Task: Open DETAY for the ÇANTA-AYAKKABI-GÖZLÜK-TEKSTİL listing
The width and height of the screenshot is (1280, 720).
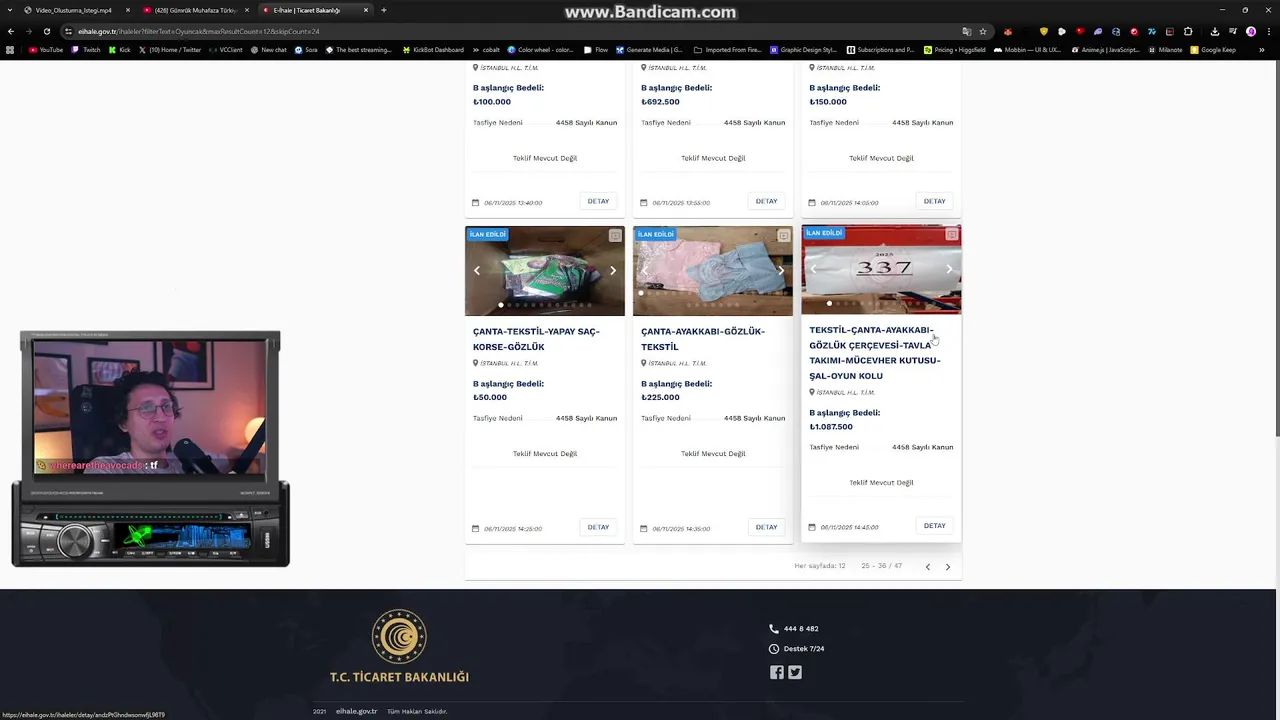Action: pyautogui.click(x=766, y=527)
